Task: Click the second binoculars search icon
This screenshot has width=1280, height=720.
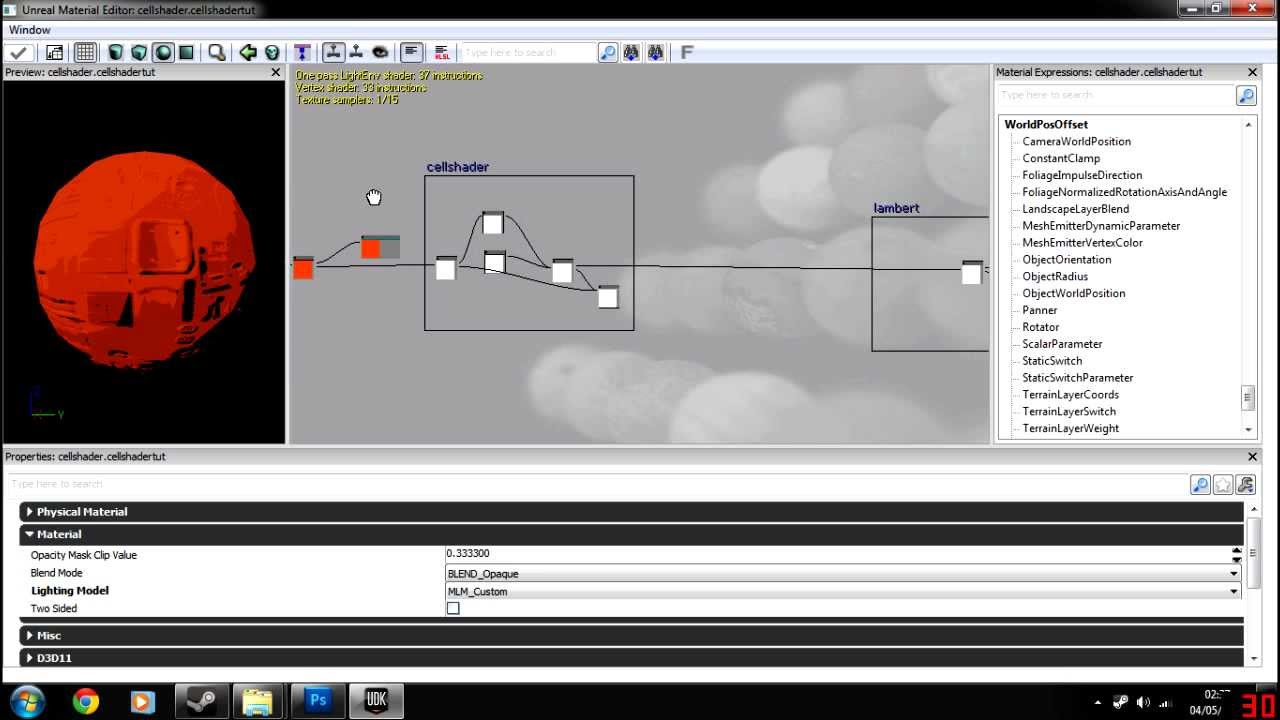Action: tap(655, 52)
